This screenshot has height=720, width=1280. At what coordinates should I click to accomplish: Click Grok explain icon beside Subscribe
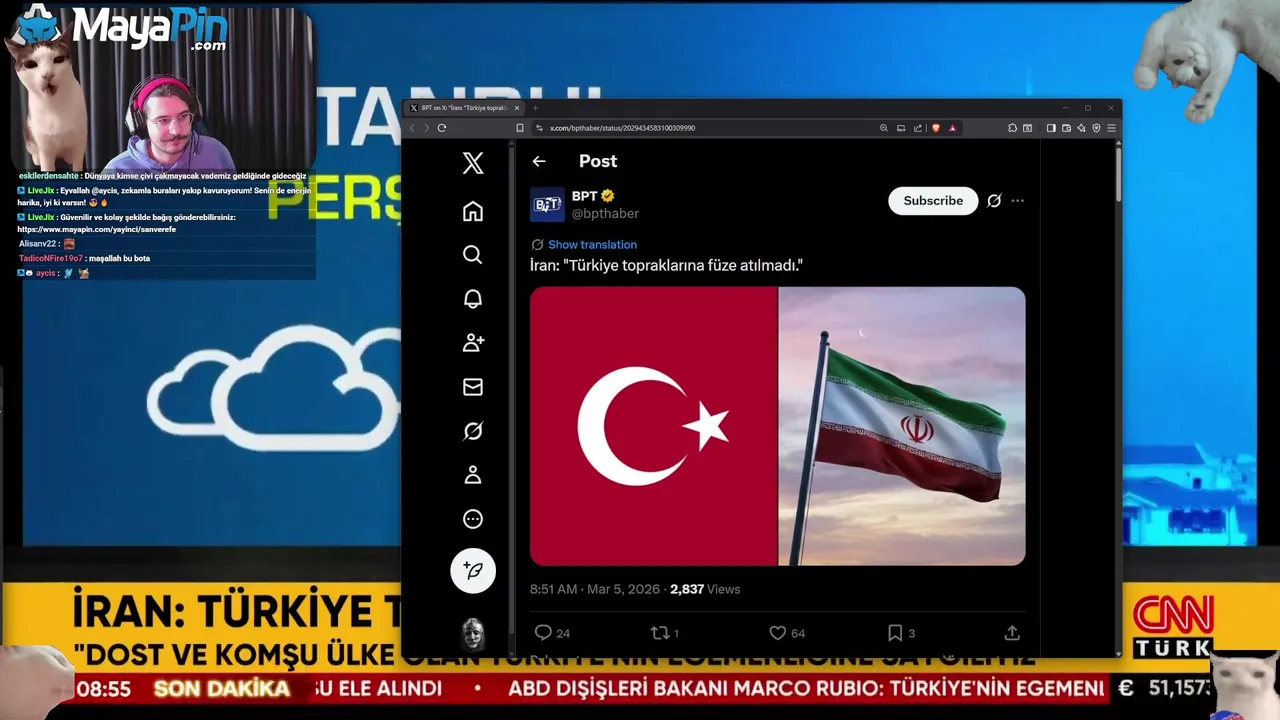[994, 201]
